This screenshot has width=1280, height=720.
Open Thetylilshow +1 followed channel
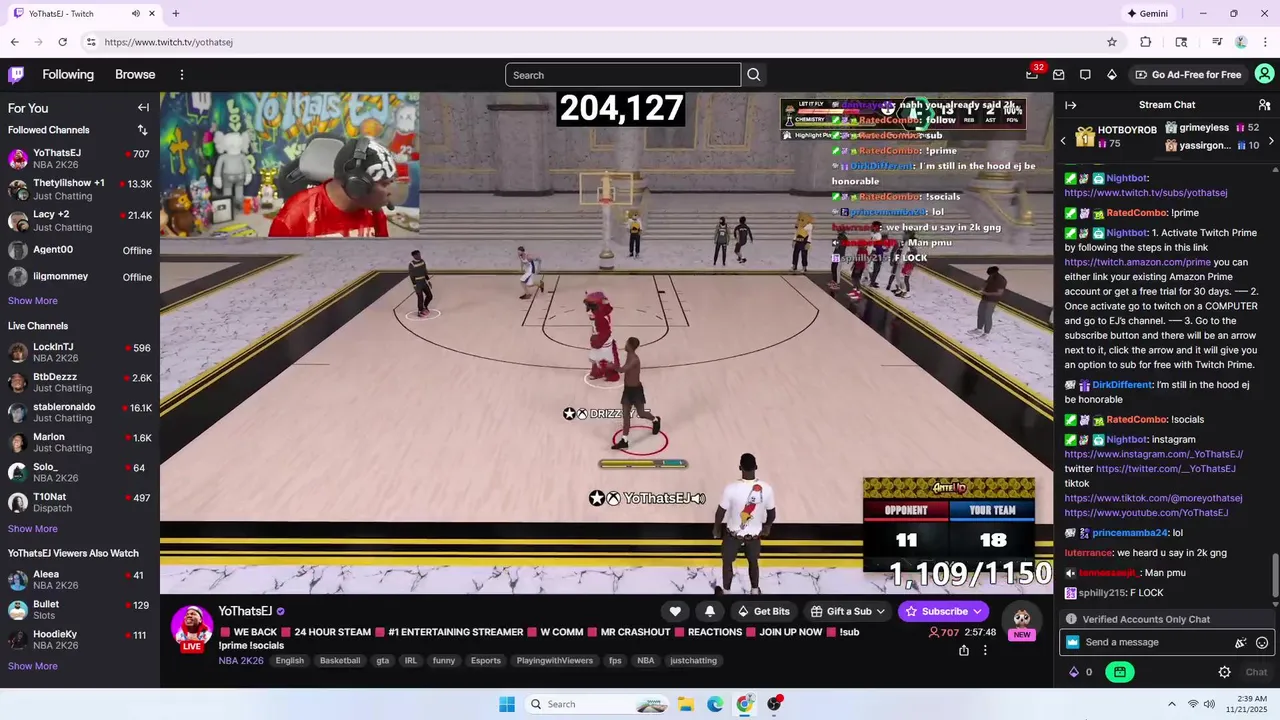tap(80, 189)
